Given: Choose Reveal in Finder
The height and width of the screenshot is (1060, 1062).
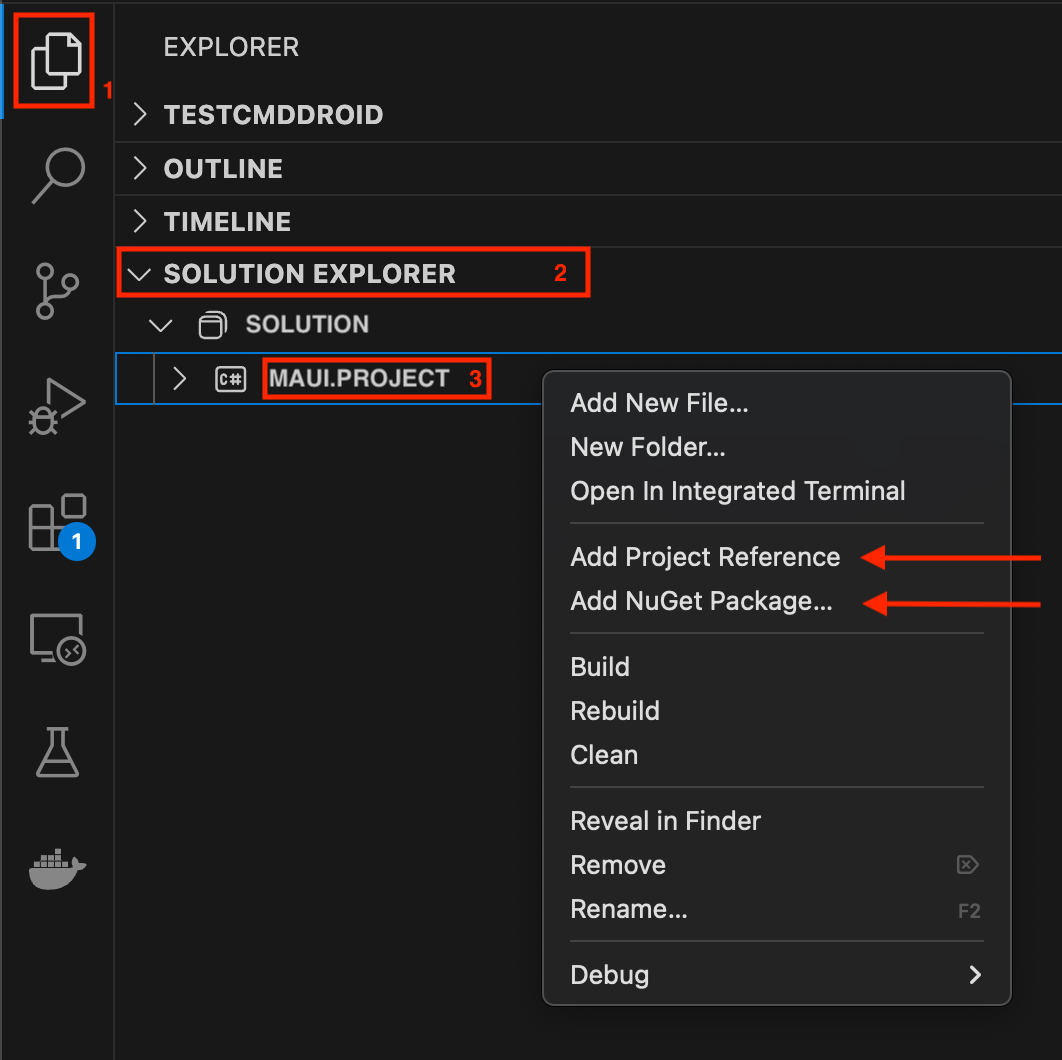Looking at the screenshot, I should click(665, 820).
